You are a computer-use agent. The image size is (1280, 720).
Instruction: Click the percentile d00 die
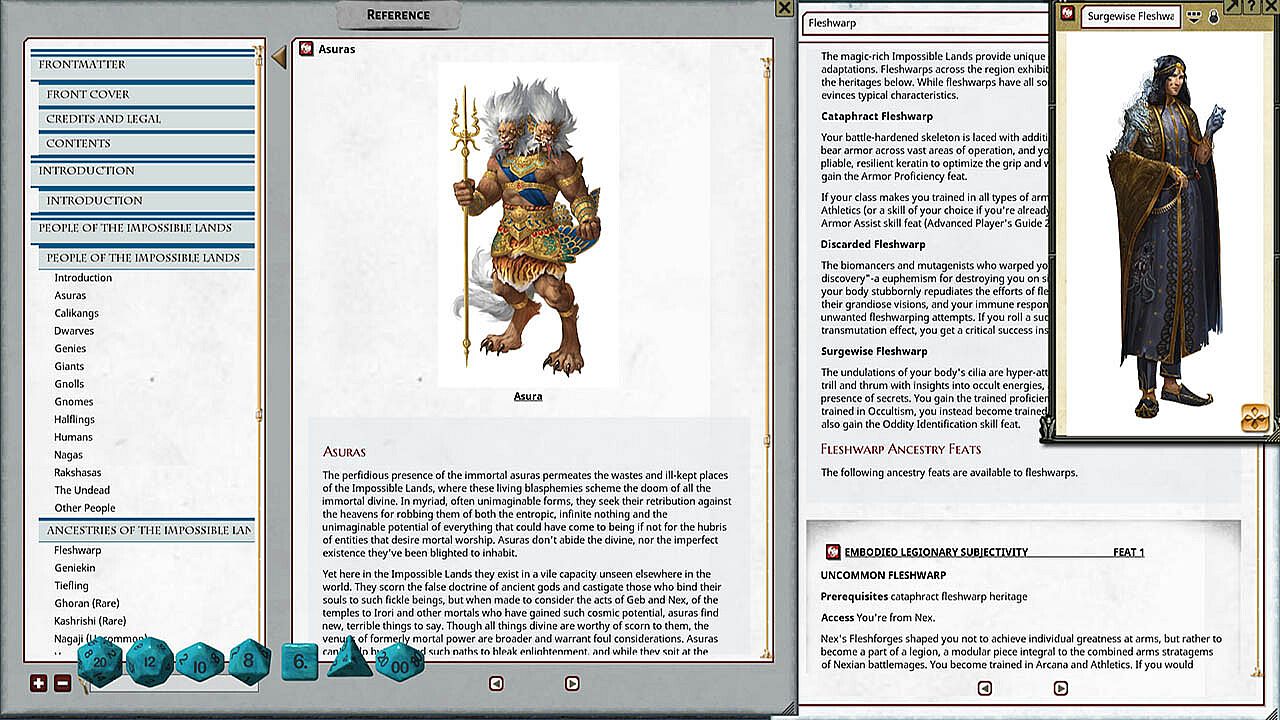point(400,662)
